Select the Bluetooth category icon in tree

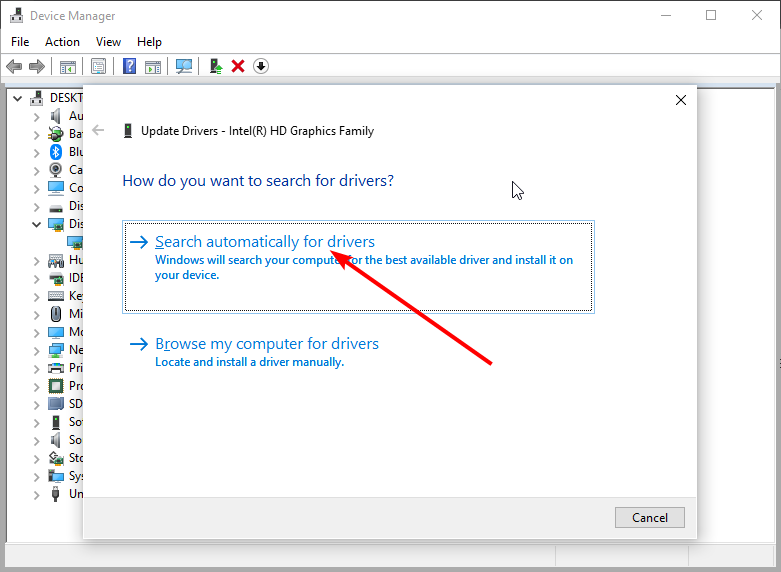[56, 152]
